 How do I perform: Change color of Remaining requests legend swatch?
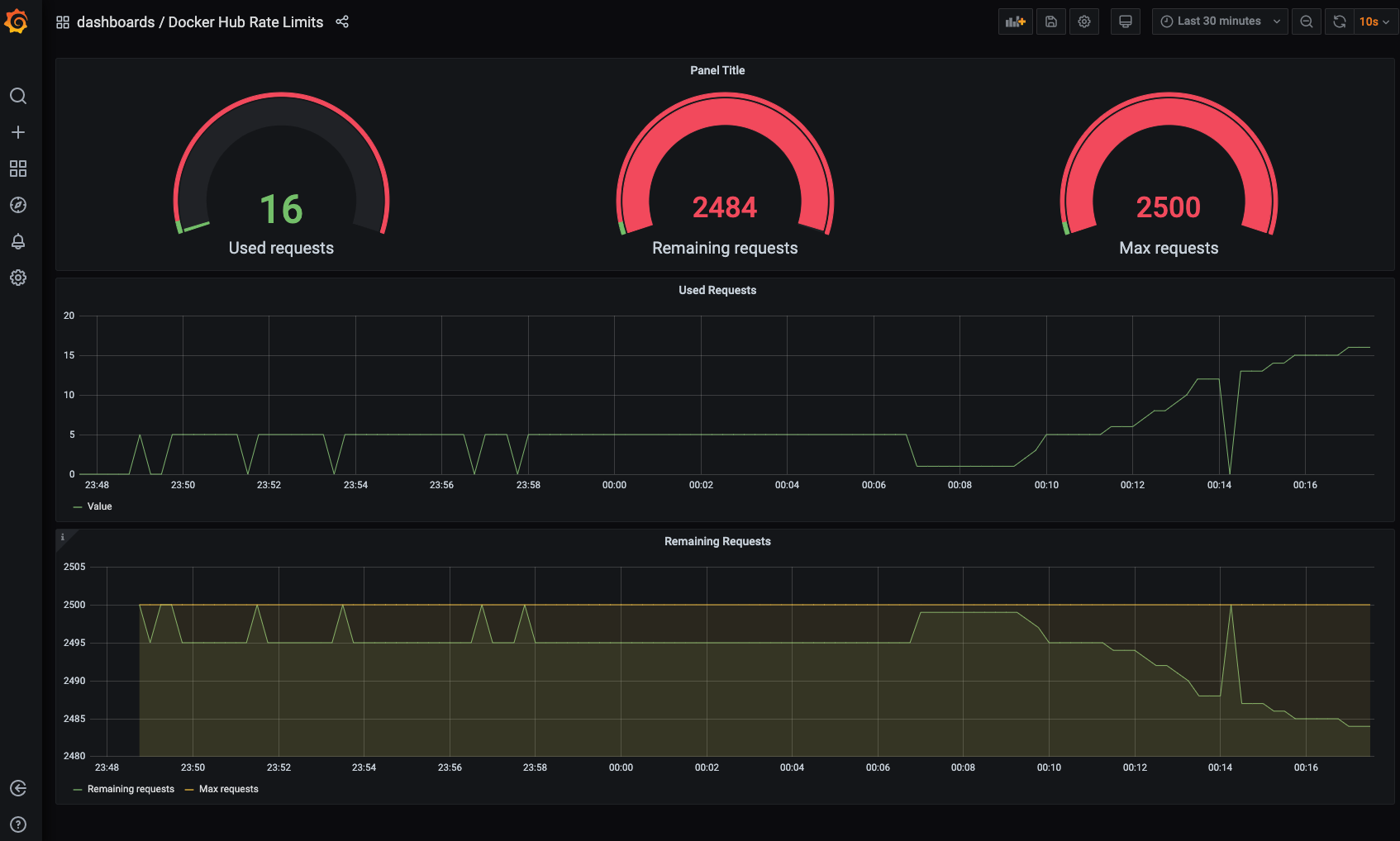click(78, 790)
